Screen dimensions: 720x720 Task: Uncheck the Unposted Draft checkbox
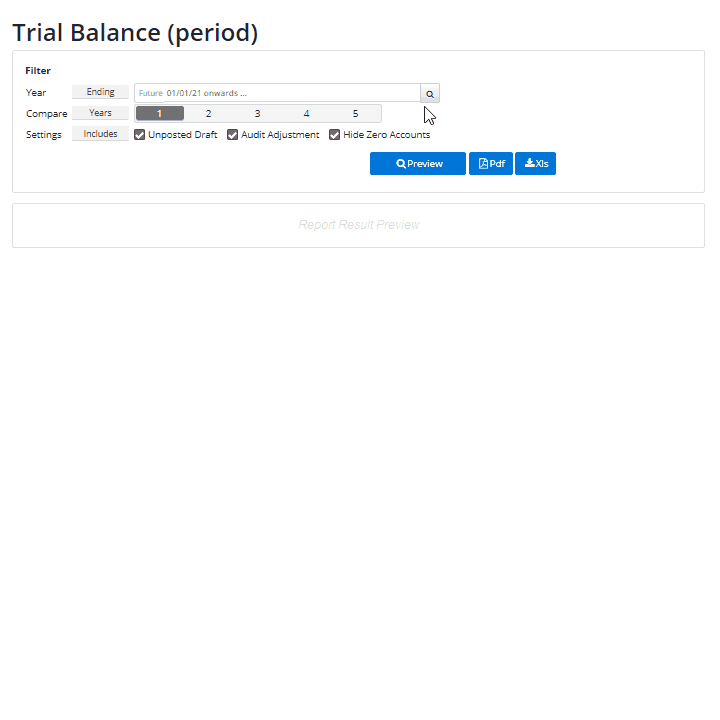[140, 135]
